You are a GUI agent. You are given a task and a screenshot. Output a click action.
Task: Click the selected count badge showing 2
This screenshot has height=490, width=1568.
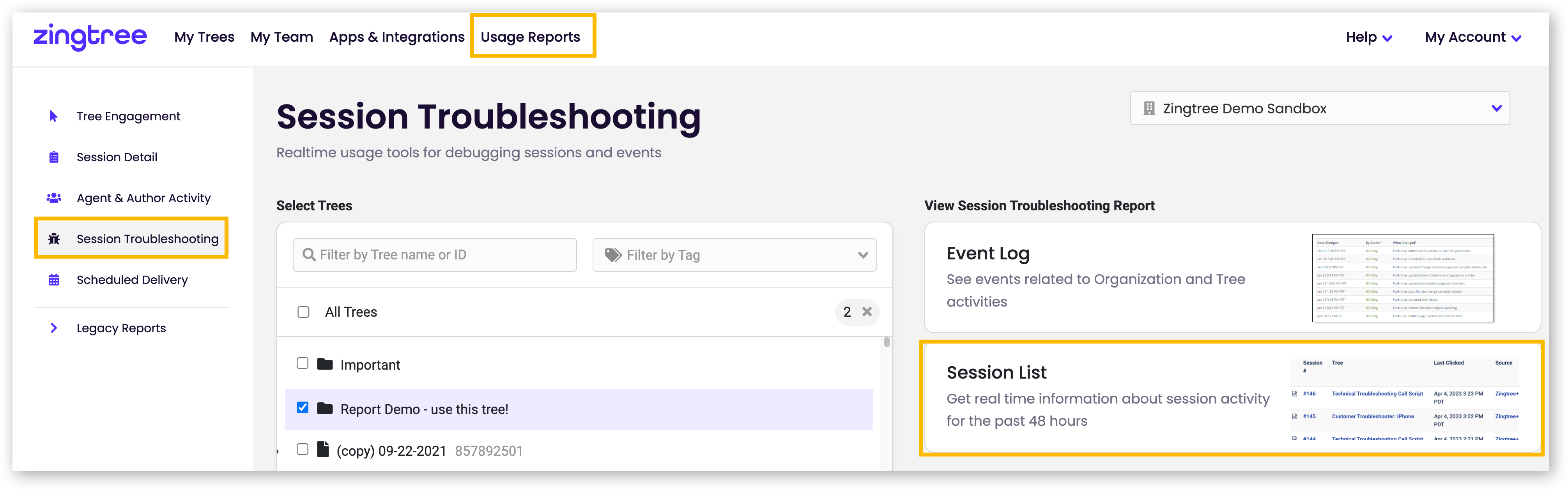point(857,312)
